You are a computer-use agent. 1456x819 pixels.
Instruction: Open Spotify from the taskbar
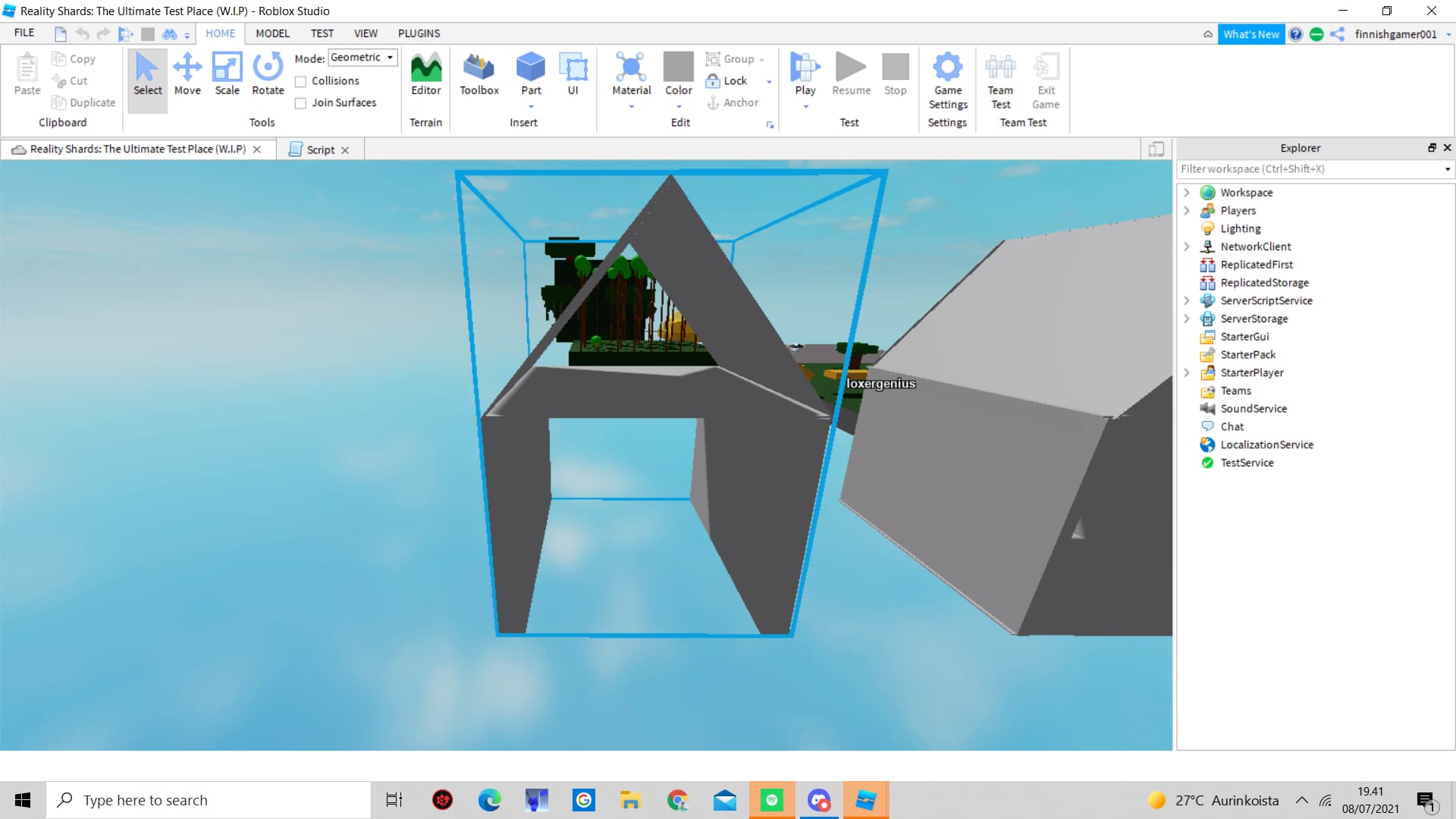pyautogui.click(x=771, y=800)
